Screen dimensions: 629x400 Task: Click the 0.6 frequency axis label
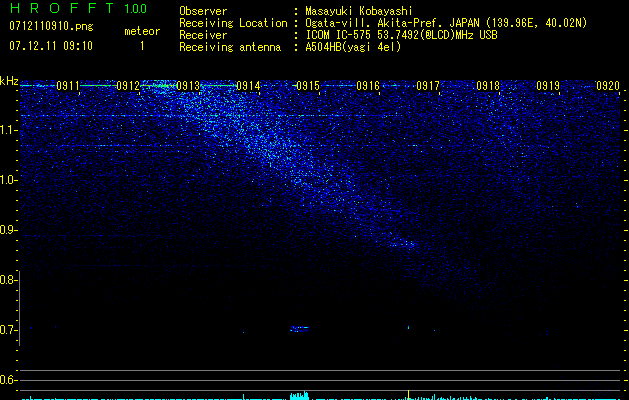[x=8, y=380]
